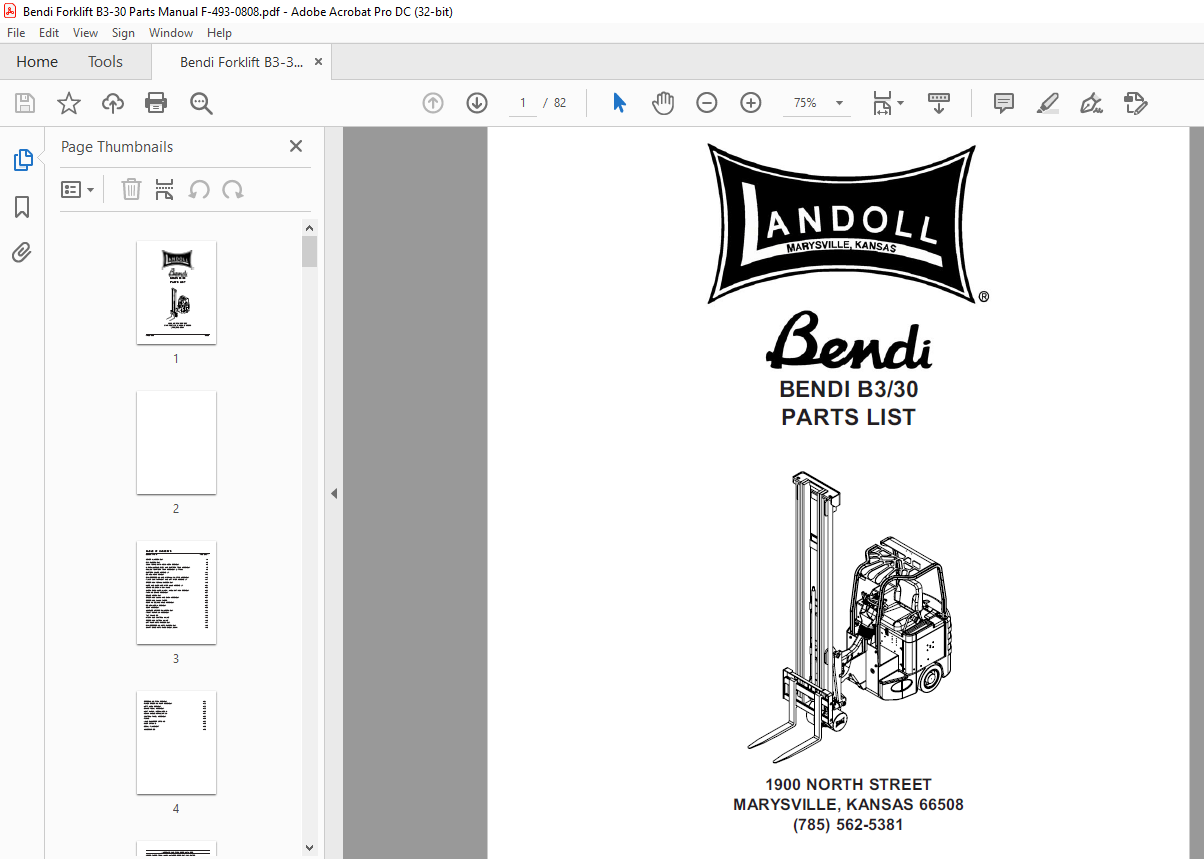Select page 4 thumbnail
This screenshot has width=1204, height=859.
pyautogui.click(x=176, y=742)
